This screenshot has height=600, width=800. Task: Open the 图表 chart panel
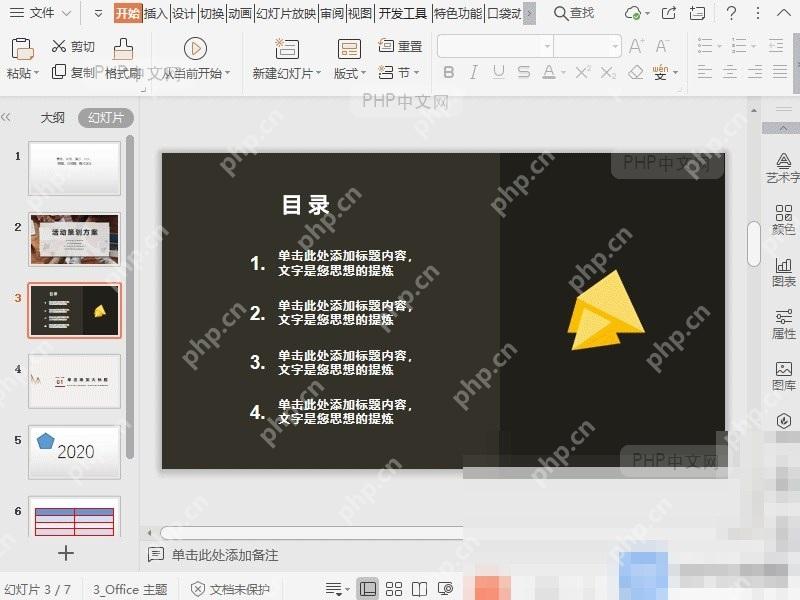point(783,272)
